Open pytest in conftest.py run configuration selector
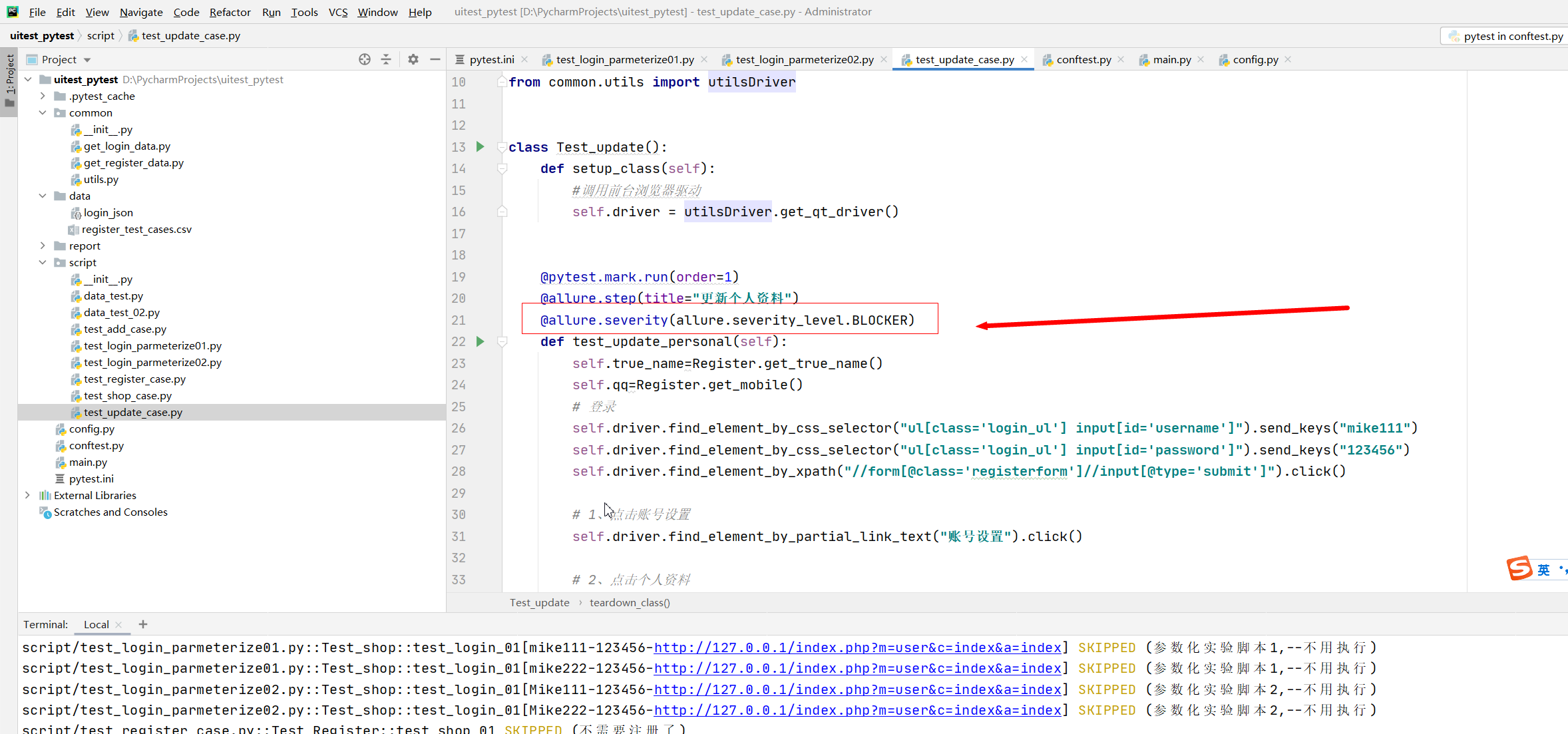This screenshot has width=1568, height=734. [1507, 36]
